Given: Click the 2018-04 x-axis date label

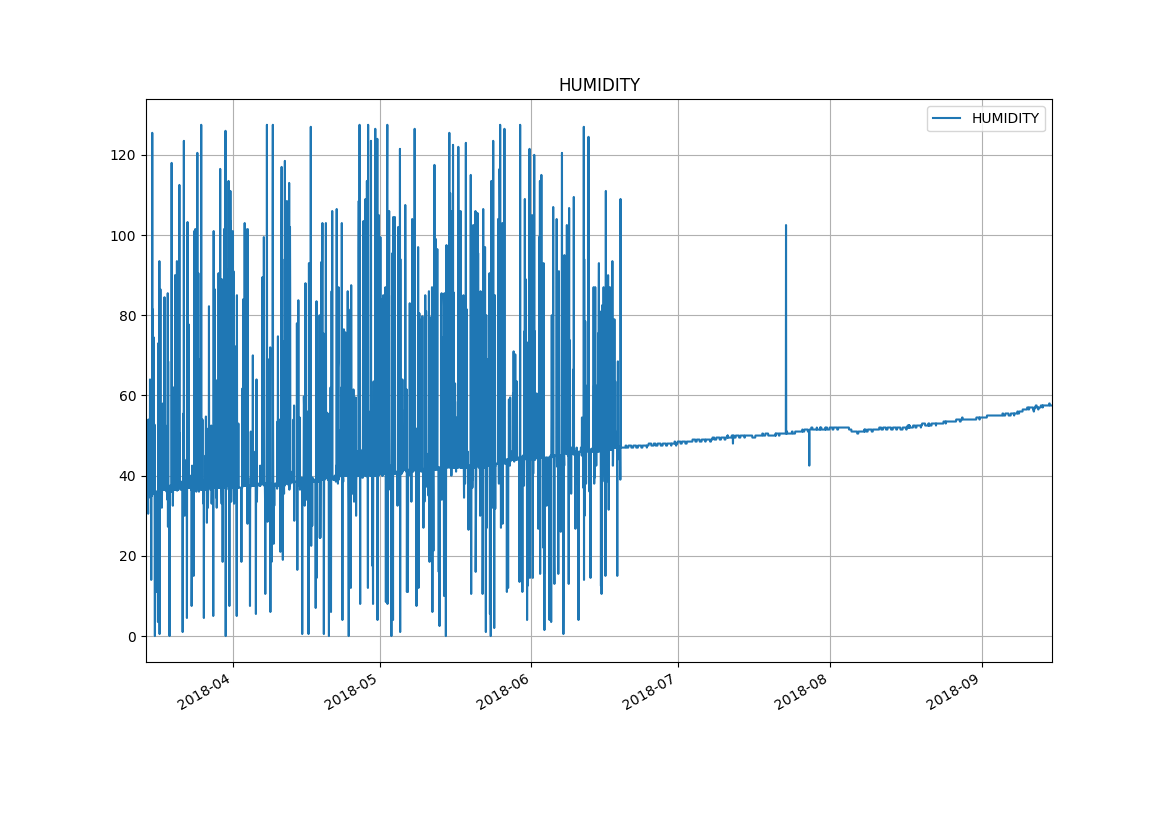Looking at the screenshot, I should pos(205,688).
